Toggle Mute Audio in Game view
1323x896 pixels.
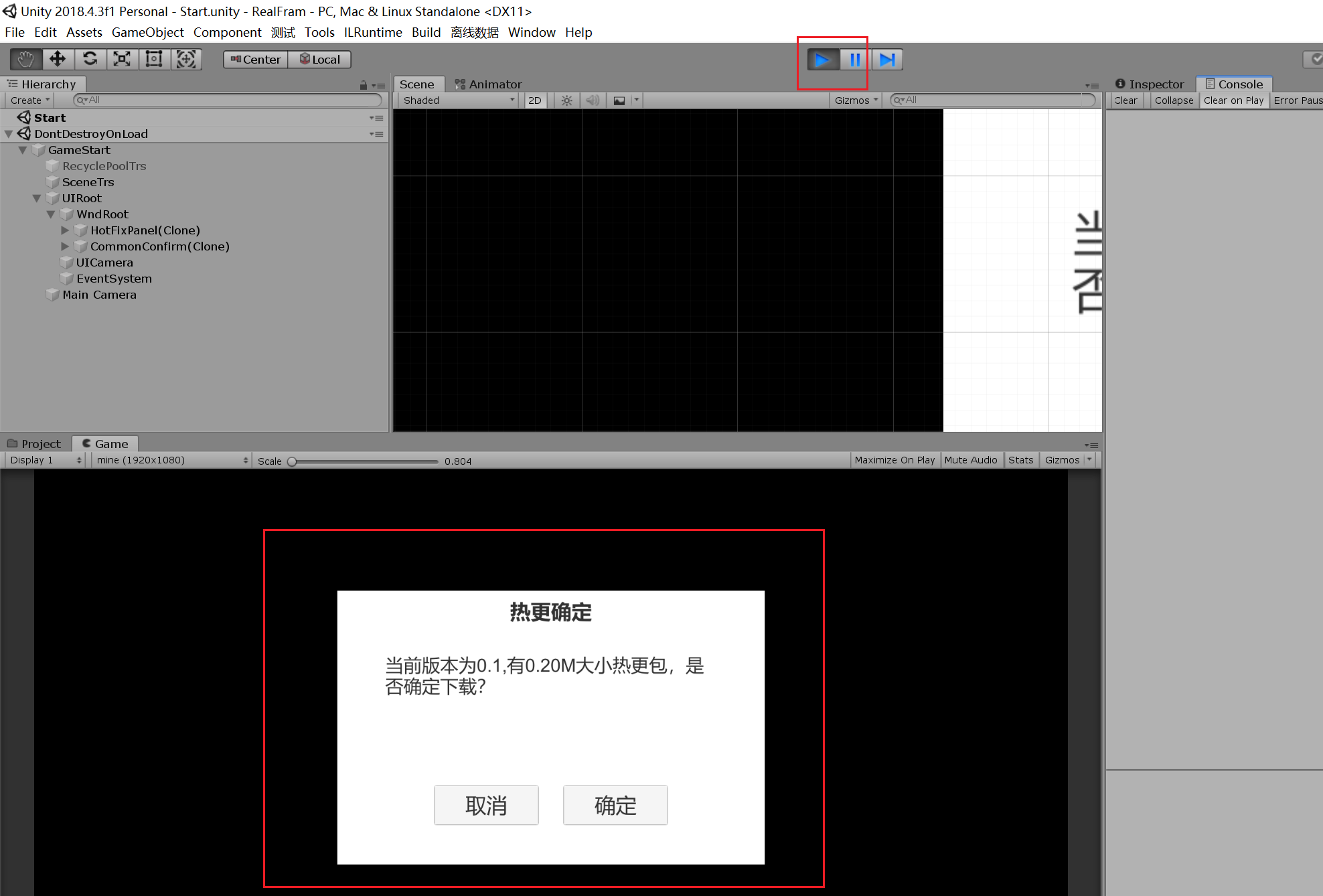click(970, 460)
